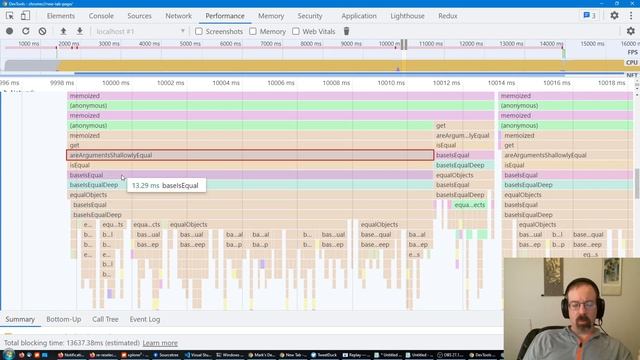Toggle the device toolbar icon
Image resolution: width=640 pixels, height=360 pixels.
click(25, 16)
